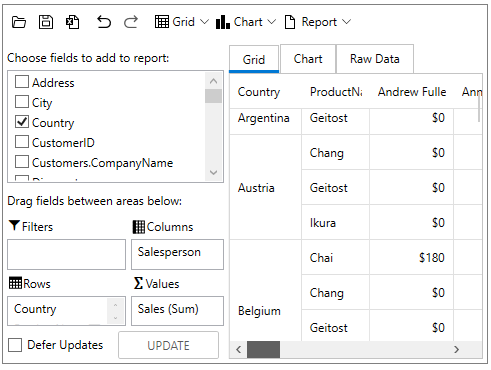This screenshot has width=491, height=370.
Task: Expand the Report dropdown chevron
Action: pyautogui.click(x=346, y=22)
